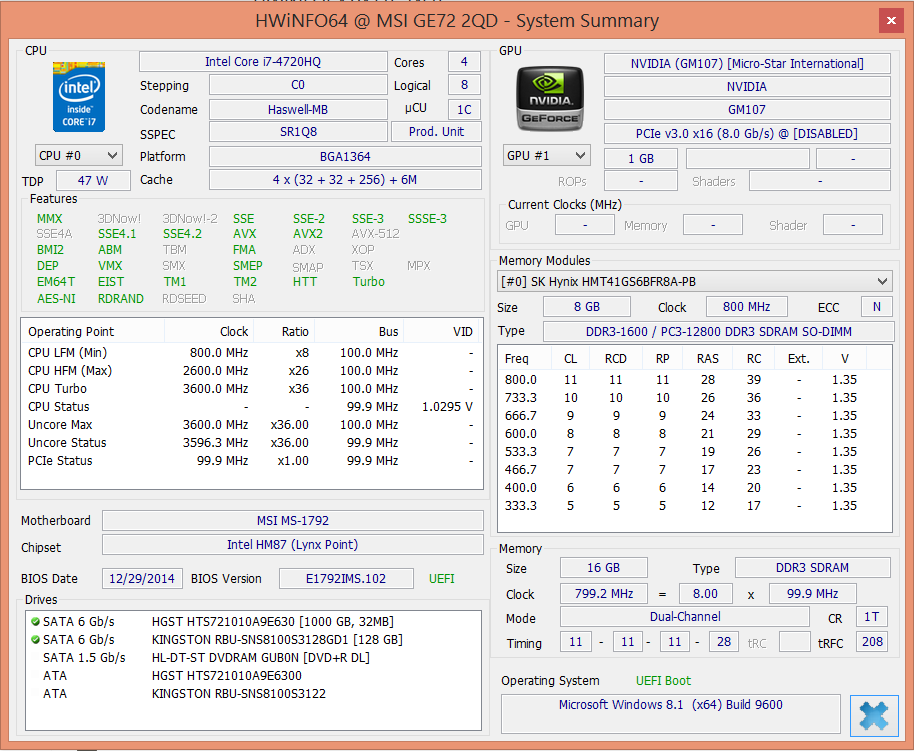Screen dimensions: 914x751
Task: Click the BIOS date 12/29/2014 field
Action: [x=142, y=578]
